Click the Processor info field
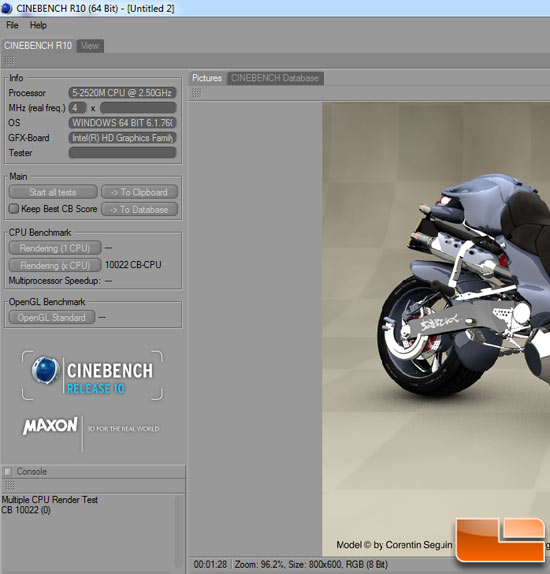 pyautogui.click(x=122, y=93)
